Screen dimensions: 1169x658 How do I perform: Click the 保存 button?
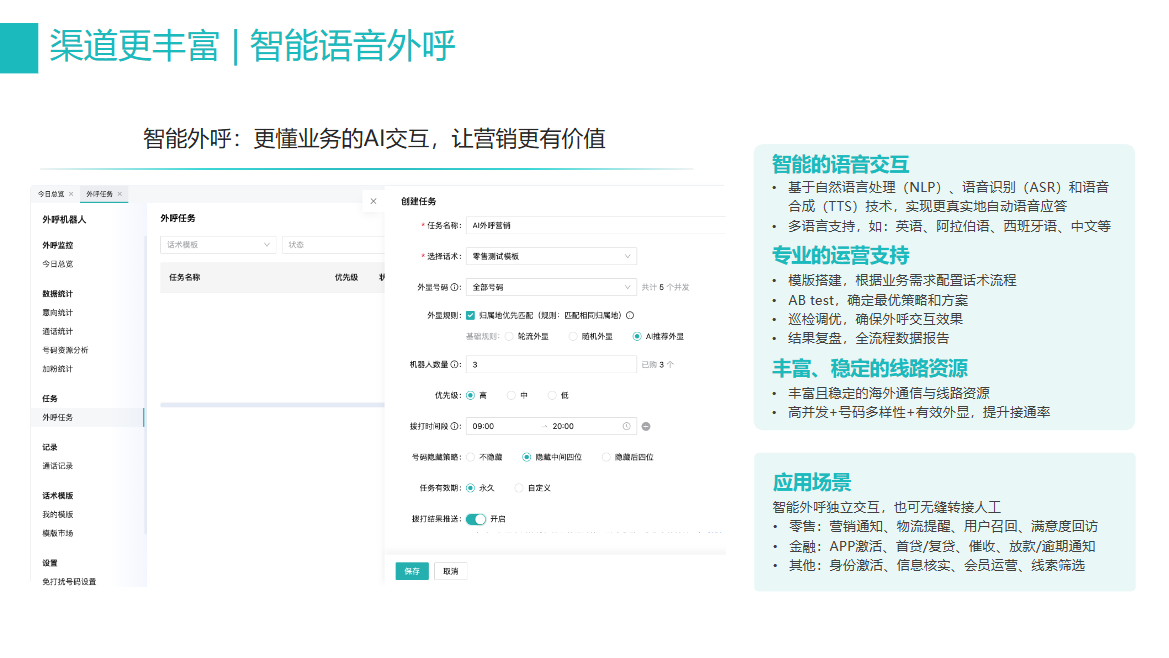tap(412, 572)
